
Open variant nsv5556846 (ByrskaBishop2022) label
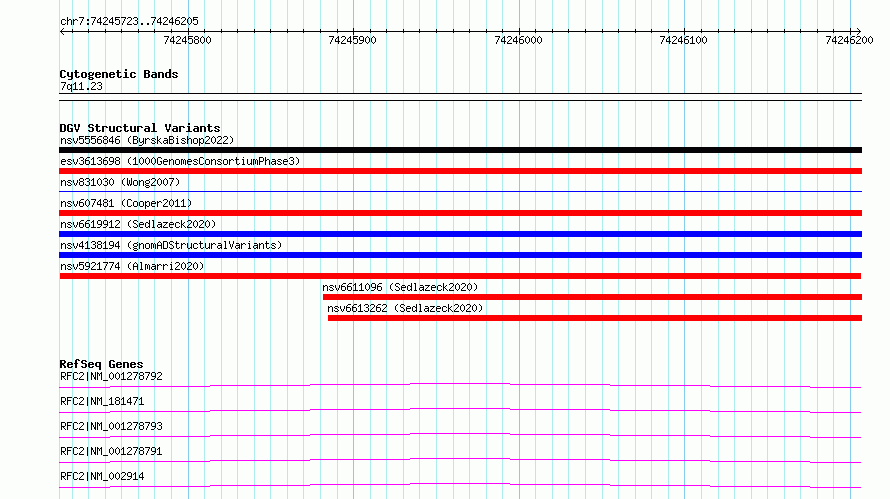[x=147, y=140]
